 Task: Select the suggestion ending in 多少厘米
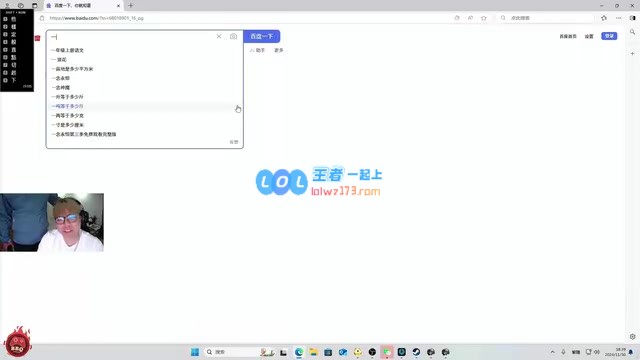[68, 125]
